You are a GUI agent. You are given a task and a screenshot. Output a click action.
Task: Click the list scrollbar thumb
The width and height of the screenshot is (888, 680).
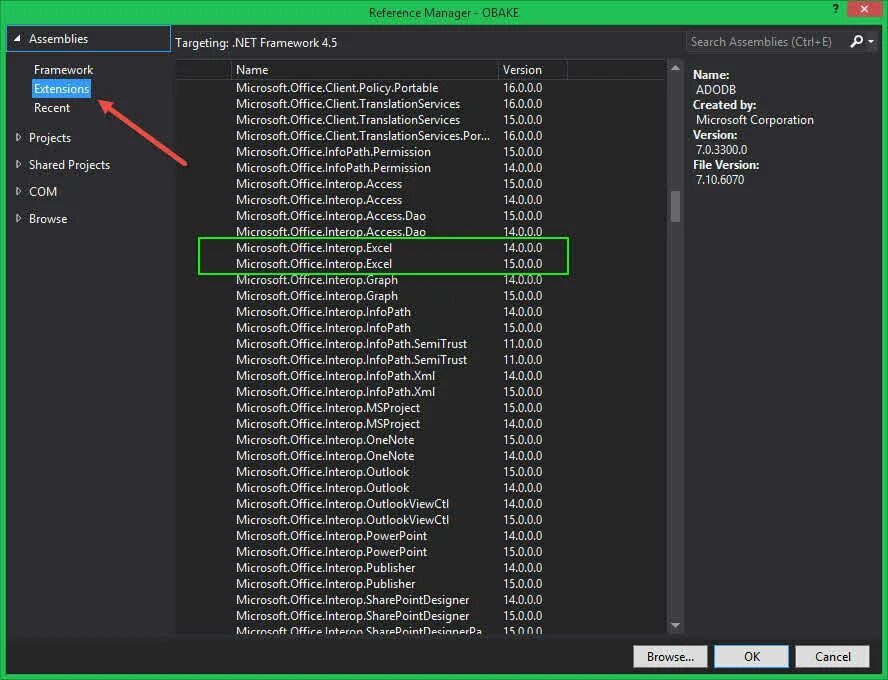(675, 207)
